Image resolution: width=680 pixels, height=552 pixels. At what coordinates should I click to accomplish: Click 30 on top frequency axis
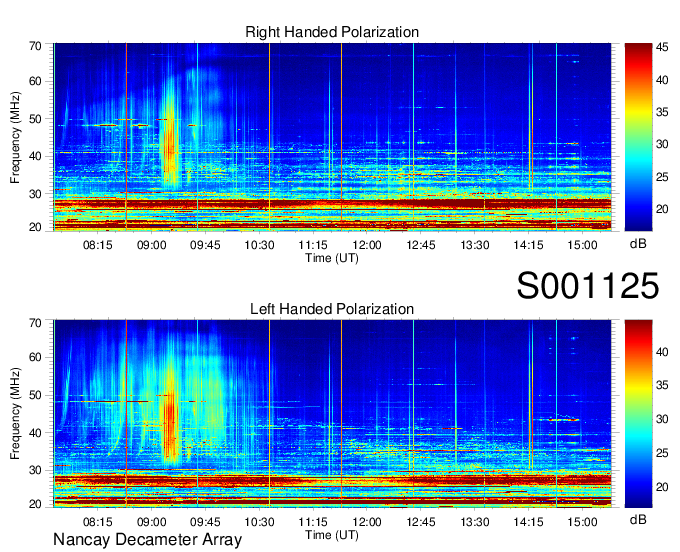[x=35, y=194]
